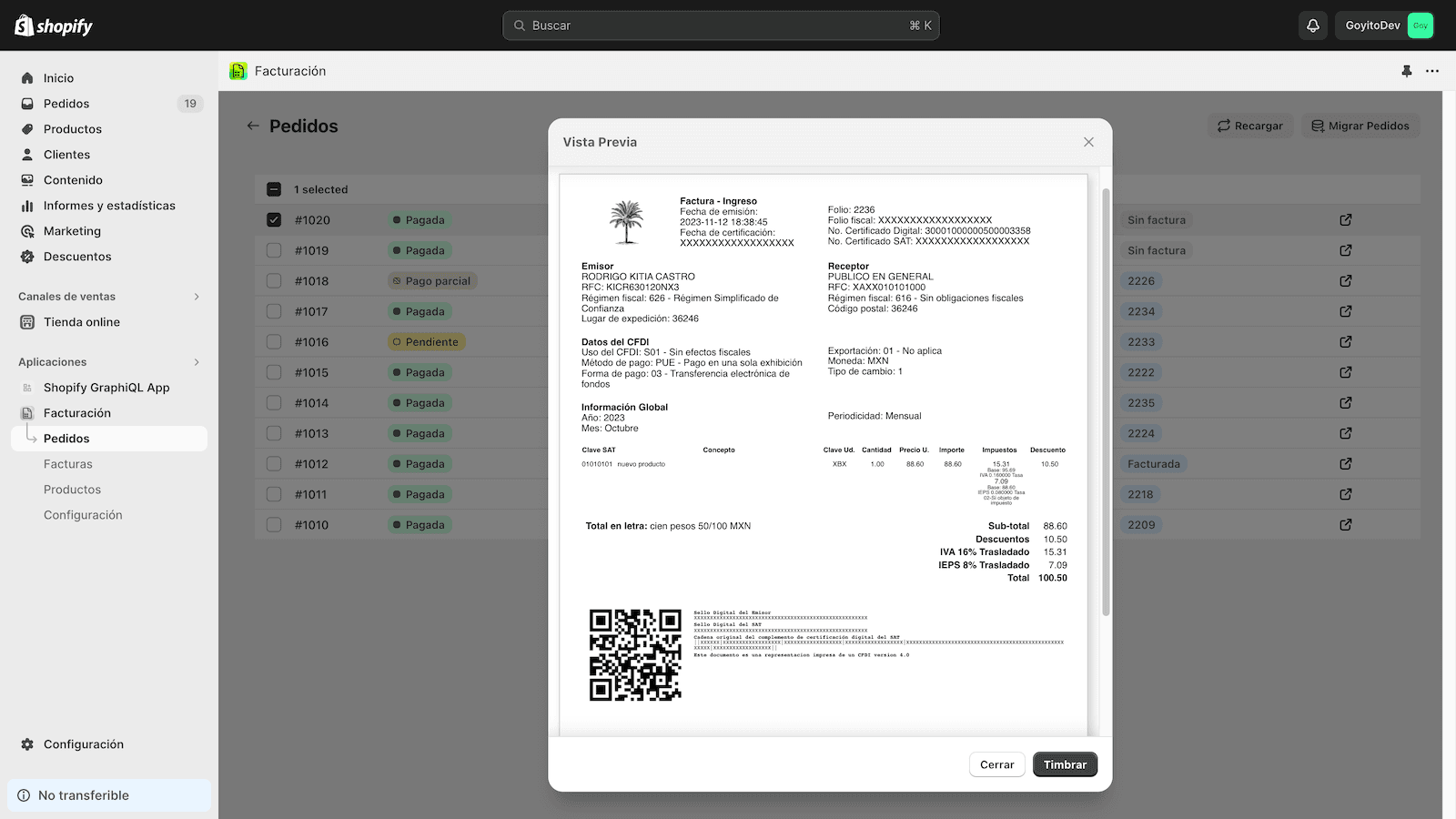Select Configuración under Facturación
The width and height of the screenshot is (1456, 819).
coord(83,514)
